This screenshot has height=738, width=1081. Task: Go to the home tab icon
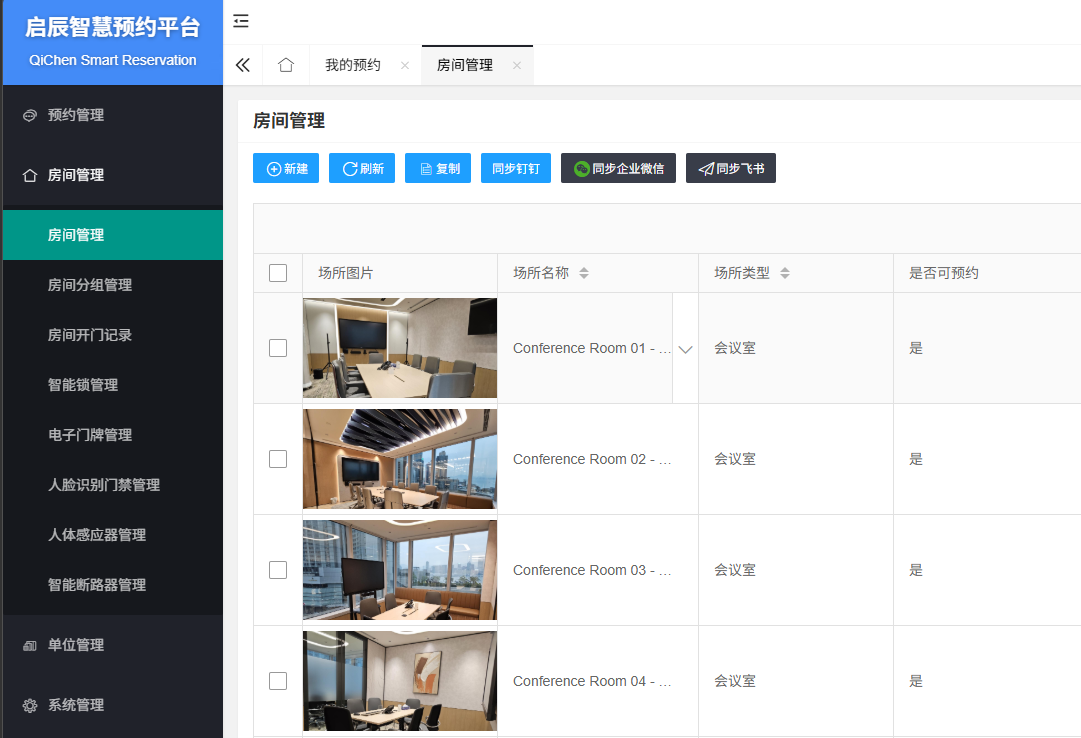286,65
